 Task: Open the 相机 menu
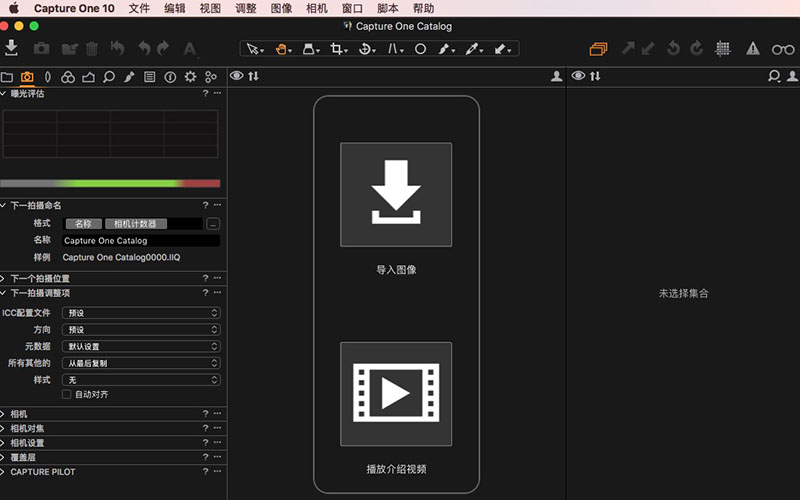(317, 8)
